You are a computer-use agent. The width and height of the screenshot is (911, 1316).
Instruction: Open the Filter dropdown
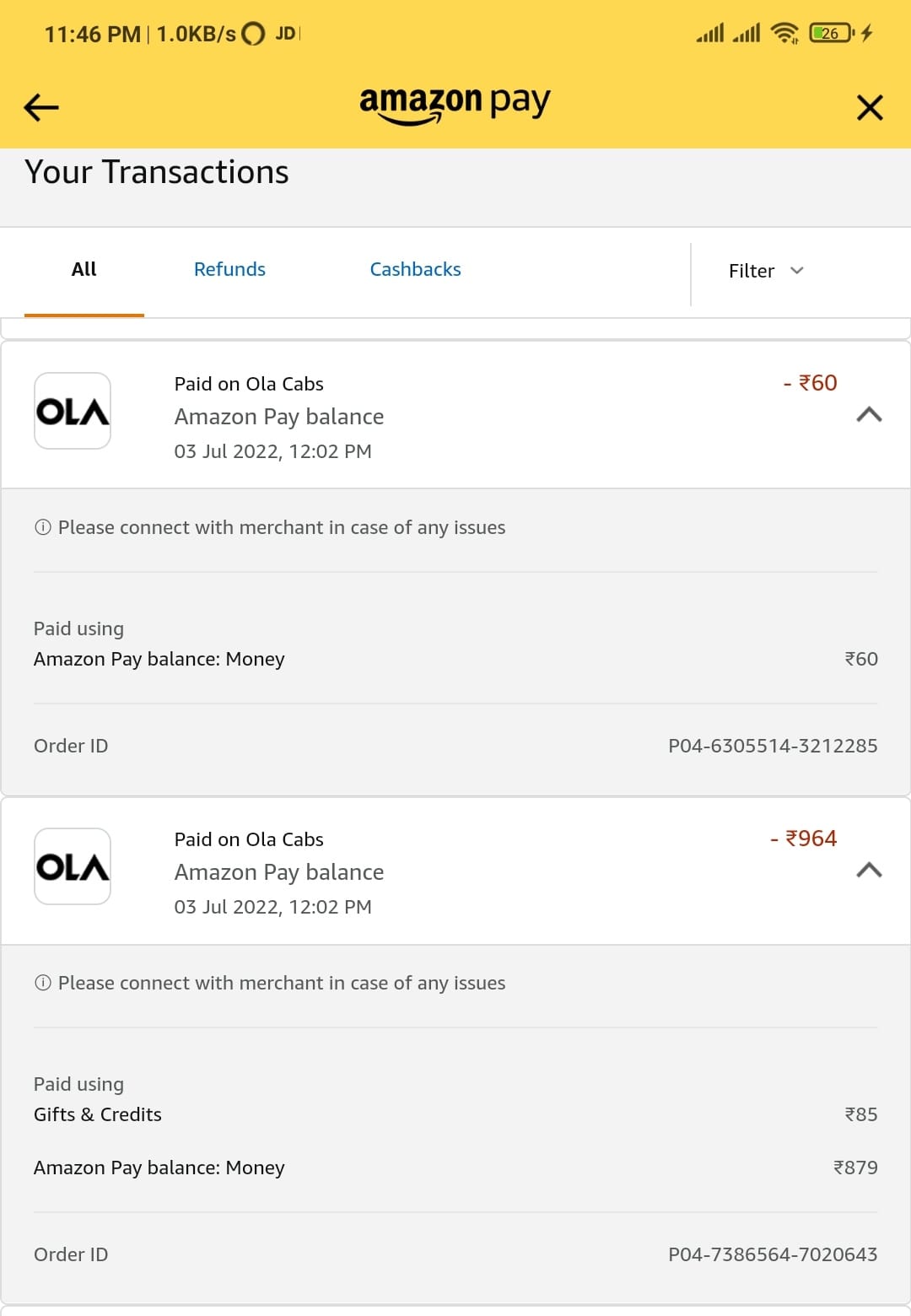[x=766, y=271]
